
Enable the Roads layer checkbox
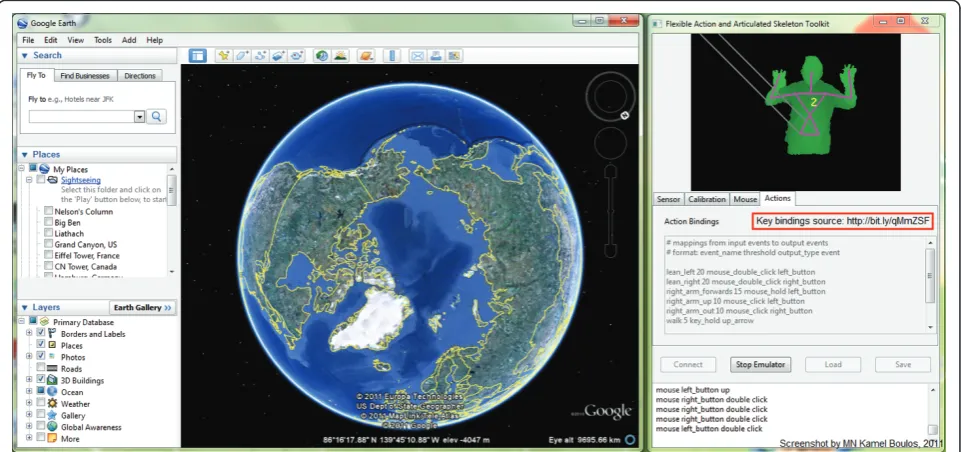point(40,369)
